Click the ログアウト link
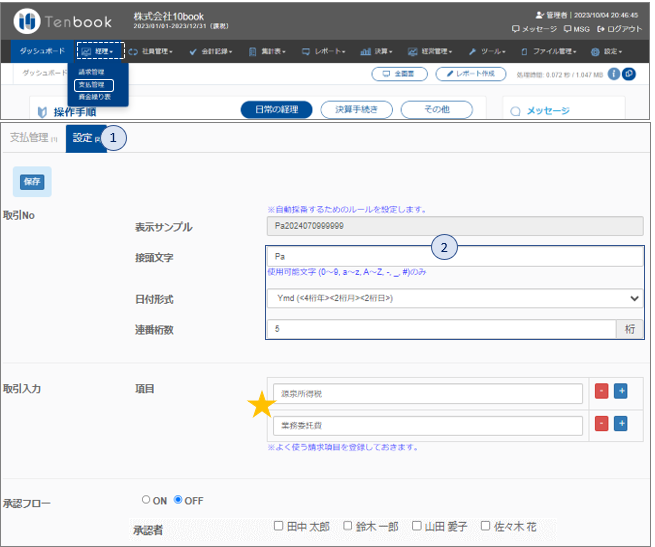655x547 pixels. tap(619, 29)
